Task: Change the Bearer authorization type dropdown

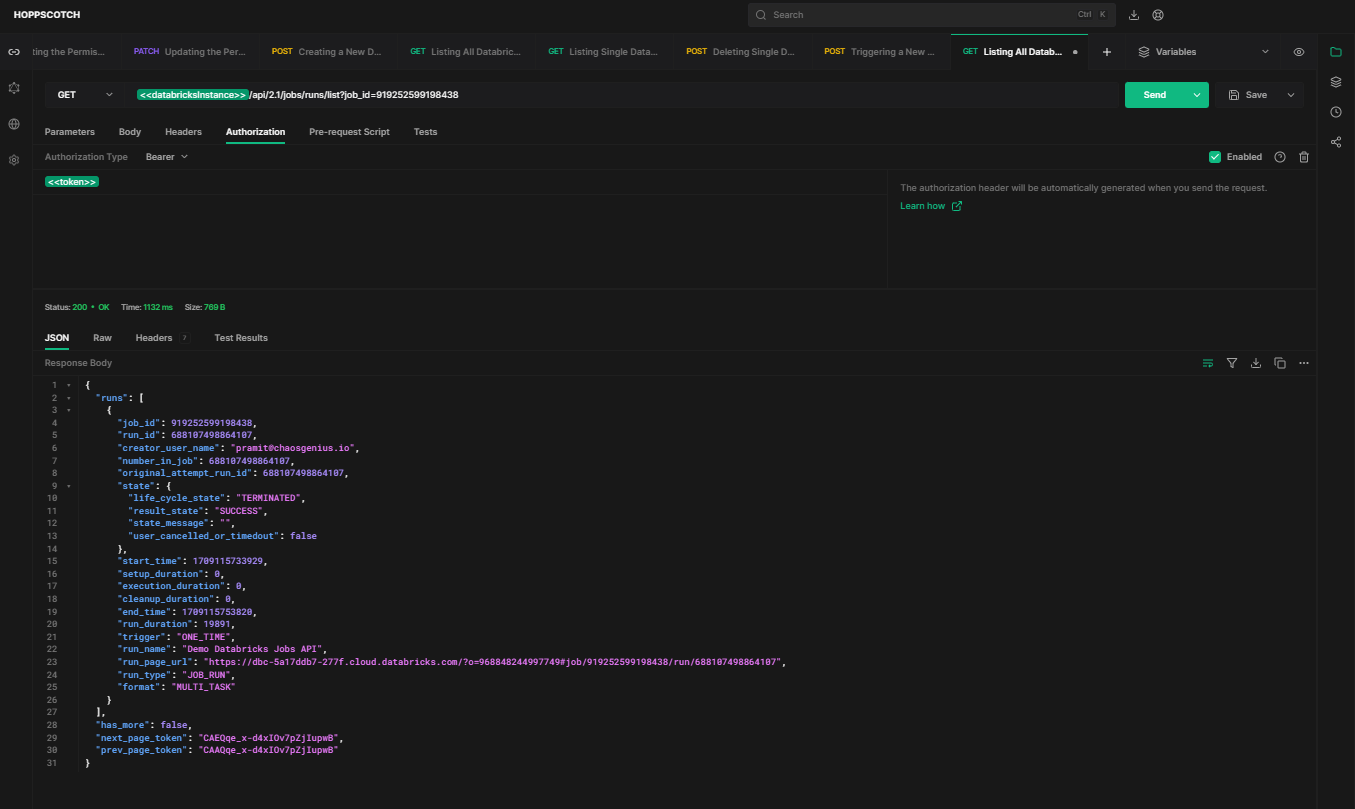Action: [166, 156]
